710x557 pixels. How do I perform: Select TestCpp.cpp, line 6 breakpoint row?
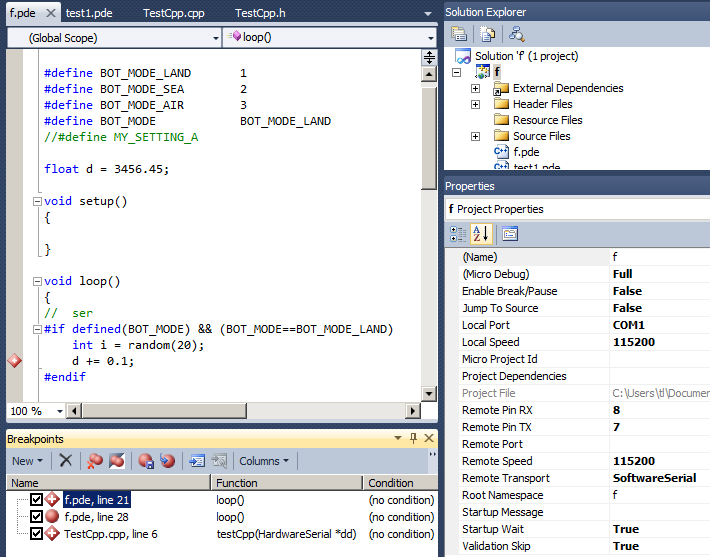click(222, 534)
